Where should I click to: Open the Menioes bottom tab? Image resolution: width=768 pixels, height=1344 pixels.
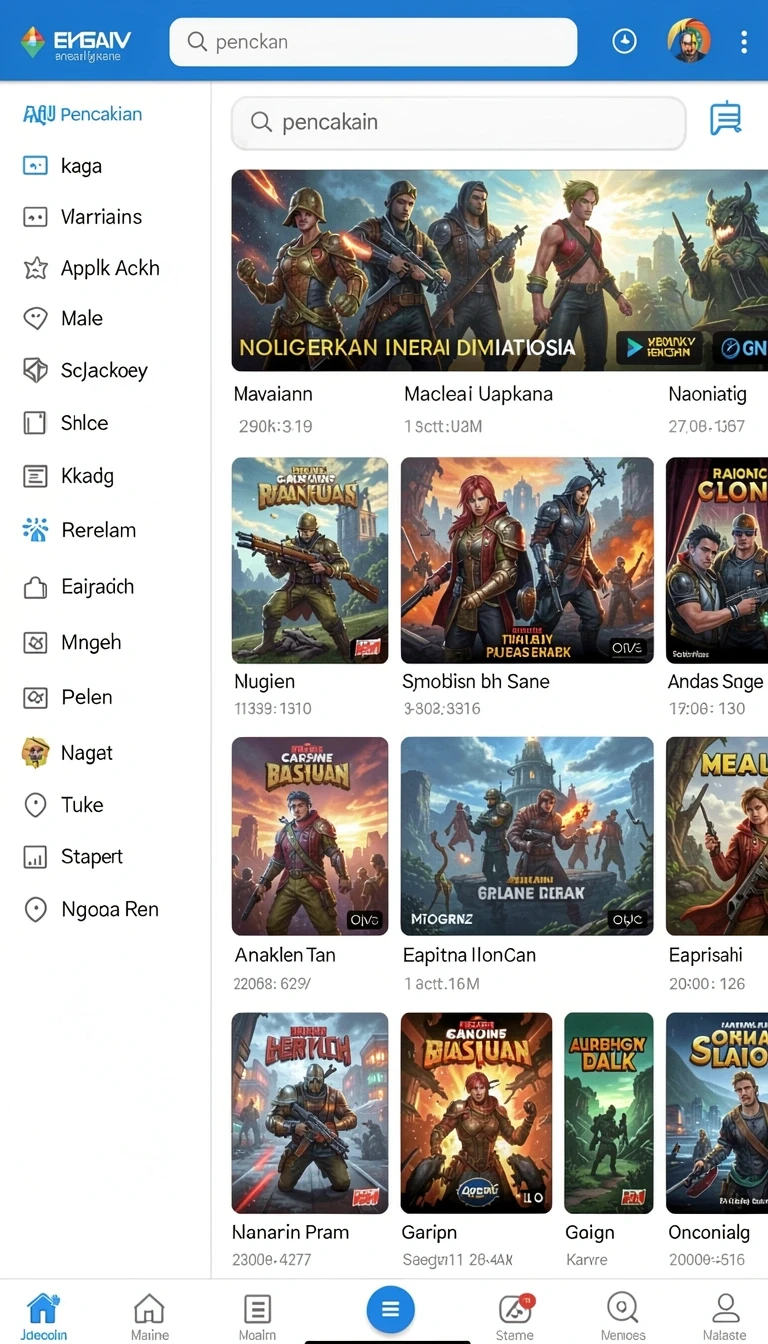click(623, 1315)
